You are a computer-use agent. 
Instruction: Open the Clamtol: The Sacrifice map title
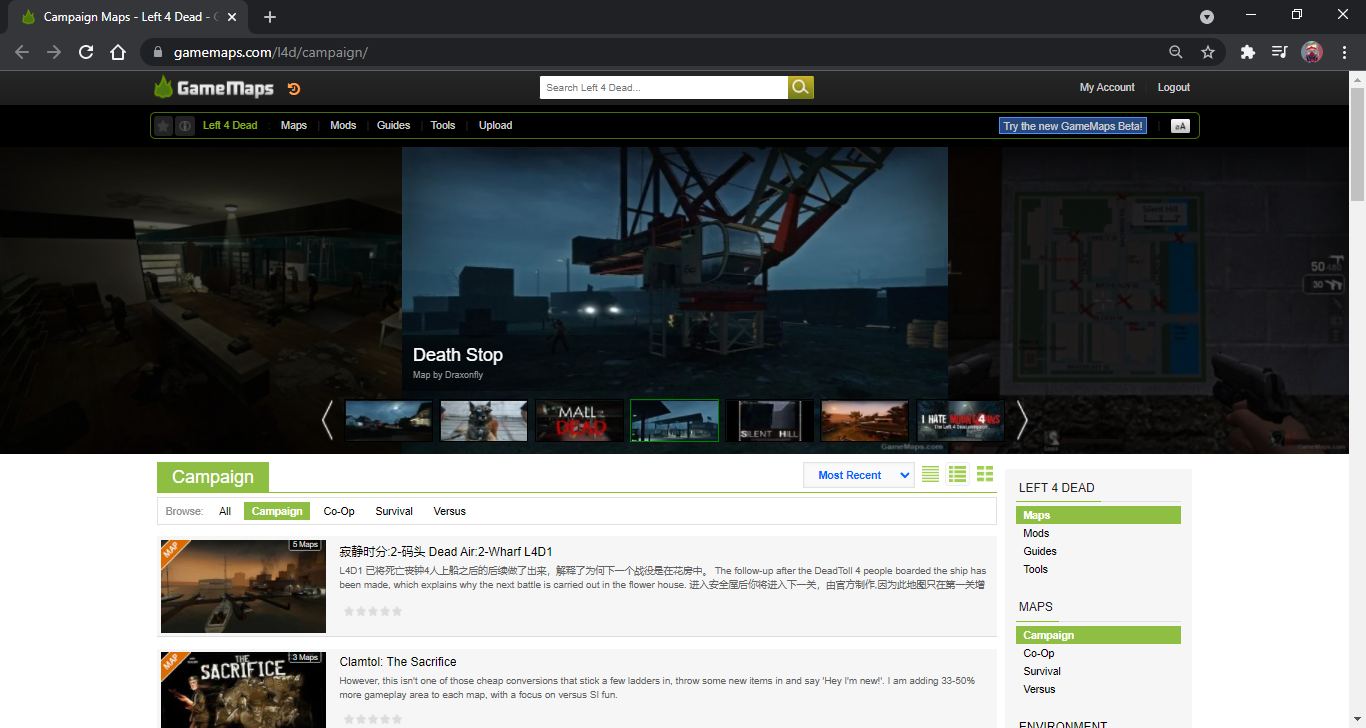(398, 662)
